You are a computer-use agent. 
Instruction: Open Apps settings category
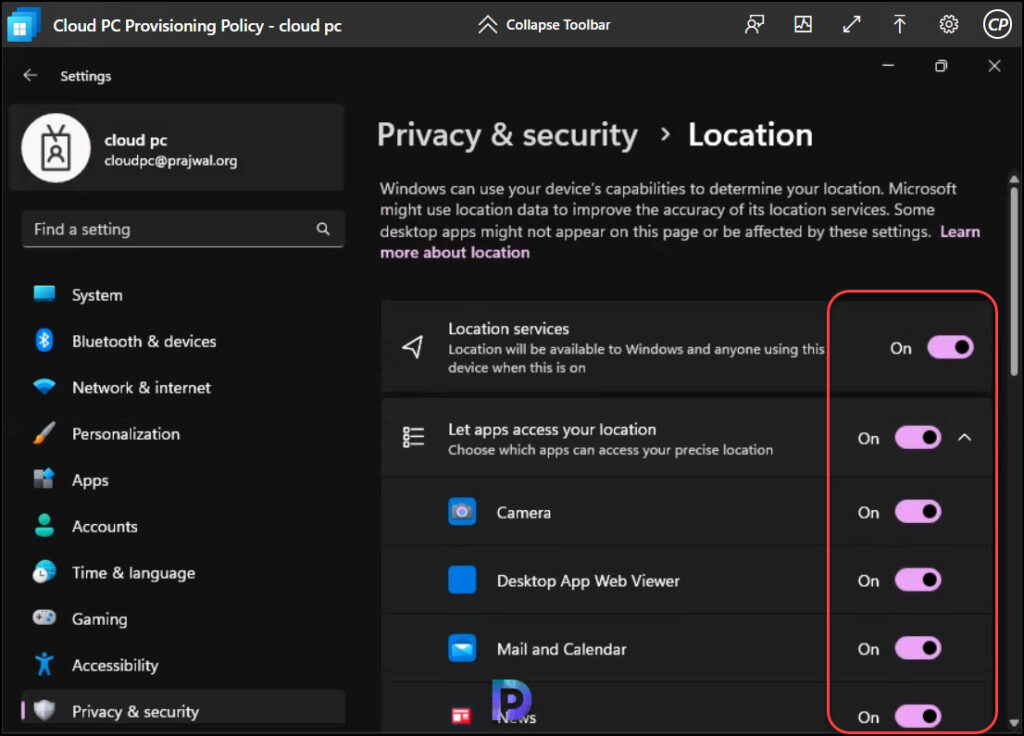[x=183, y=480]
